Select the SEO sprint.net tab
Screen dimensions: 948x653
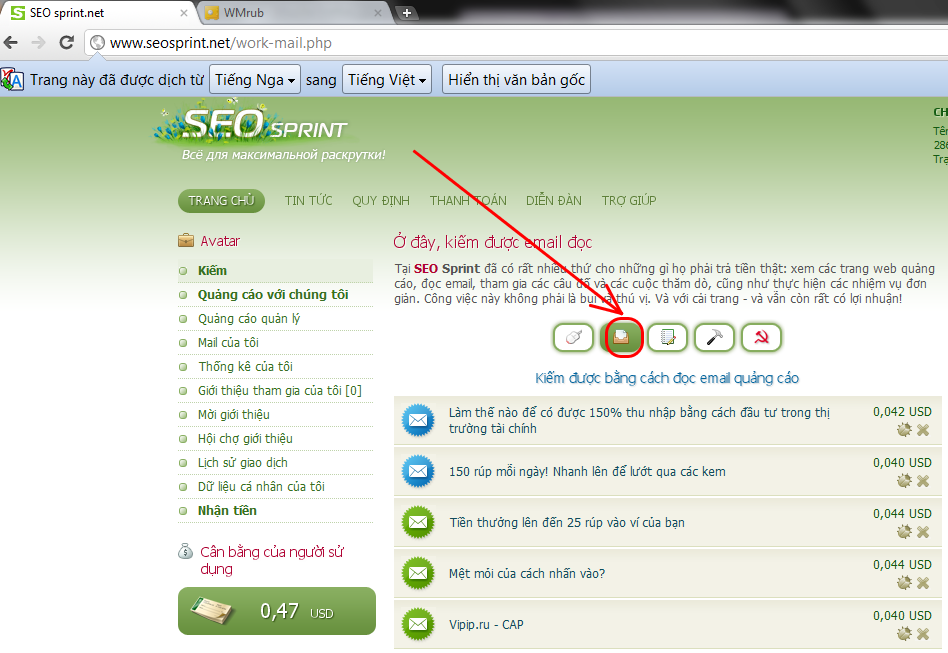click(100, 13)
